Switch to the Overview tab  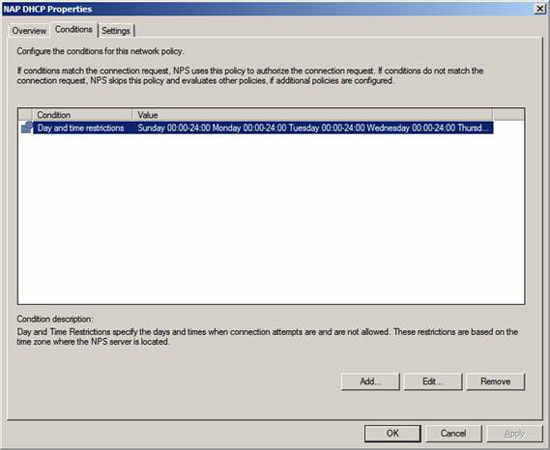[x=29, y=31]
